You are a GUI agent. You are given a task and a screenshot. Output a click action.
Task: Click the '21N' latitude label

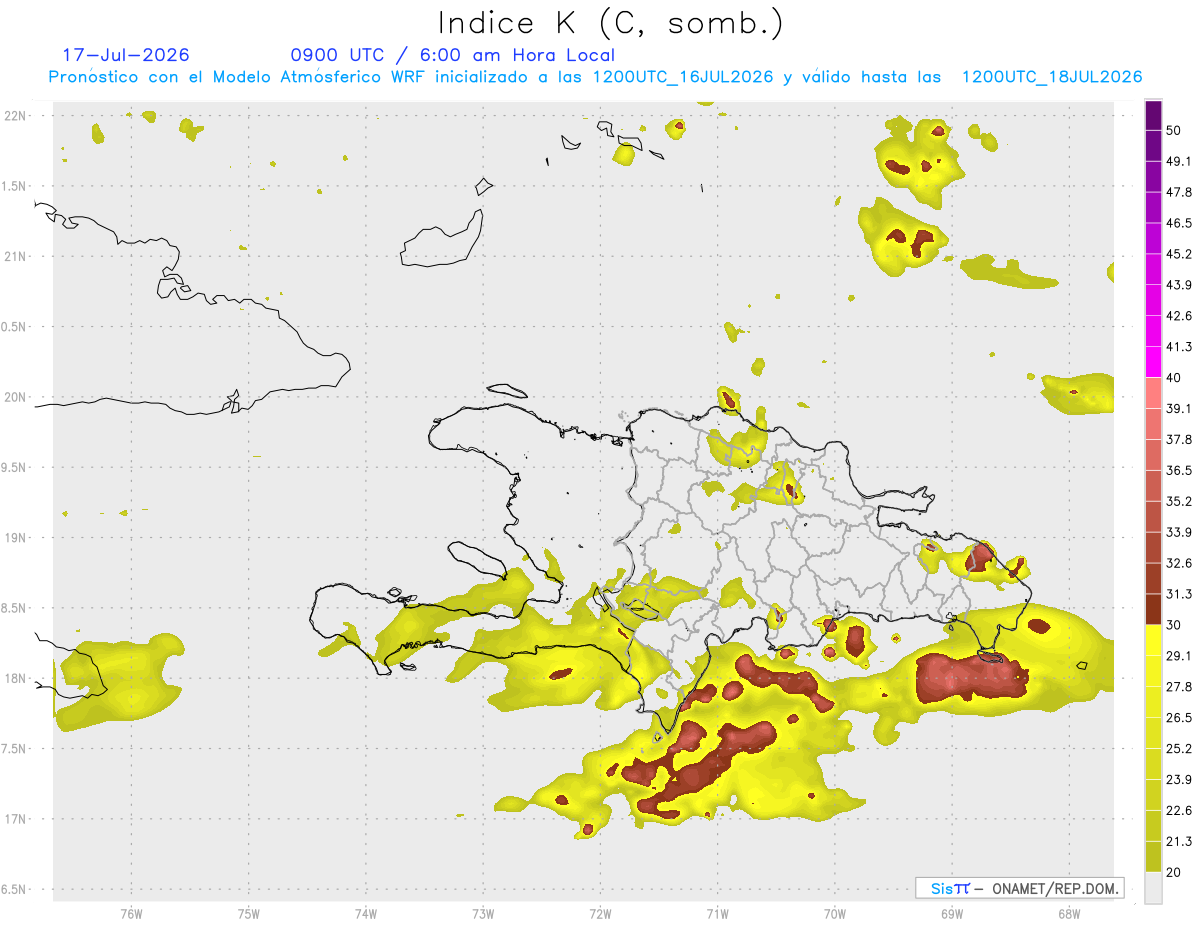(x=16, y=257)
